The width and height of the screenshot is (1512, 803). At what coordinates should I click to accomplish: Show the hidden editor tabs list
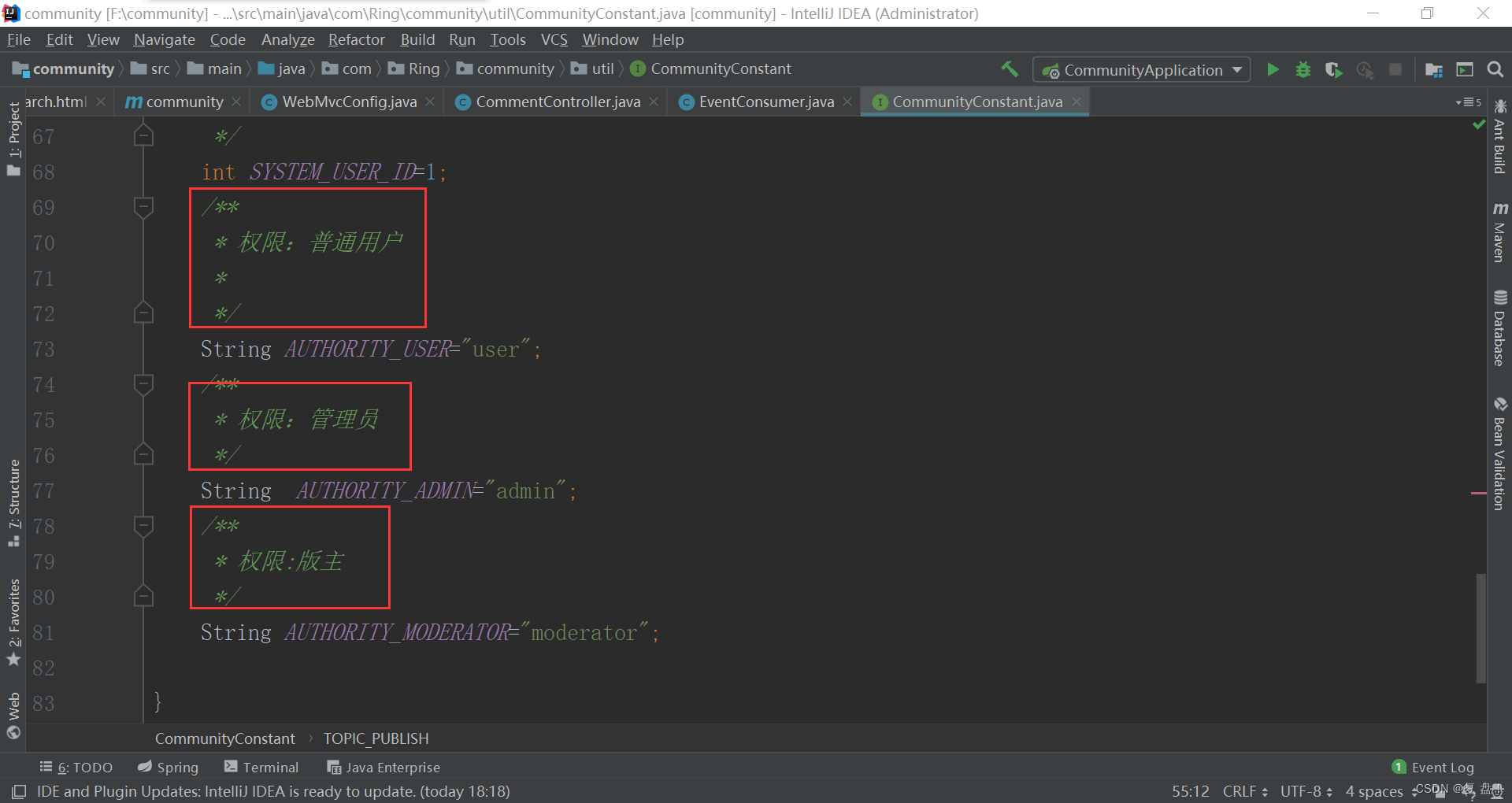click(1468, 102)
